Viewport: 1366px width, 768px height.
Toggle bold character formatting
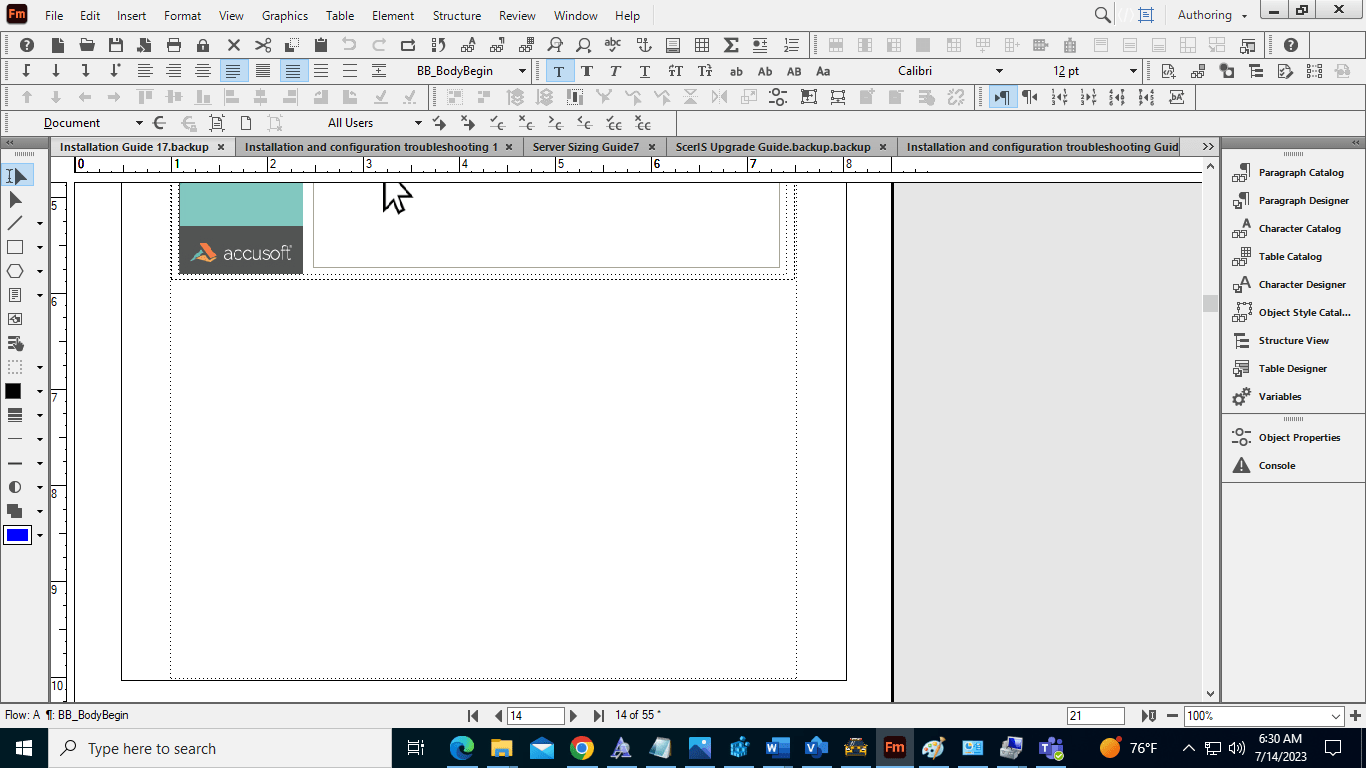[587, 71]
